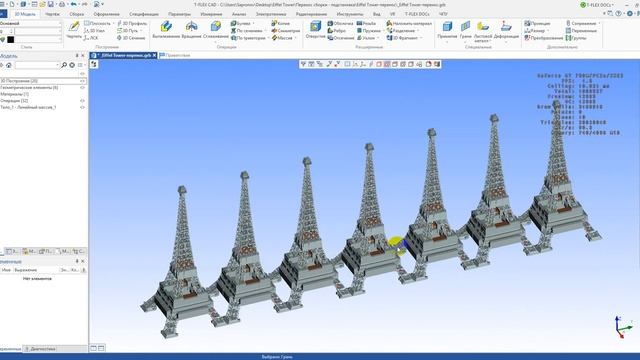Select Материалы row in model tree

pyautogui.click(x=15, y=94)
